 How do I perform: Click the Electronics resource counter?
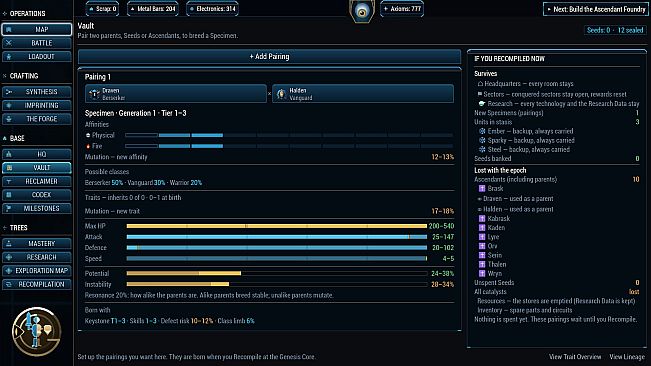212,9
